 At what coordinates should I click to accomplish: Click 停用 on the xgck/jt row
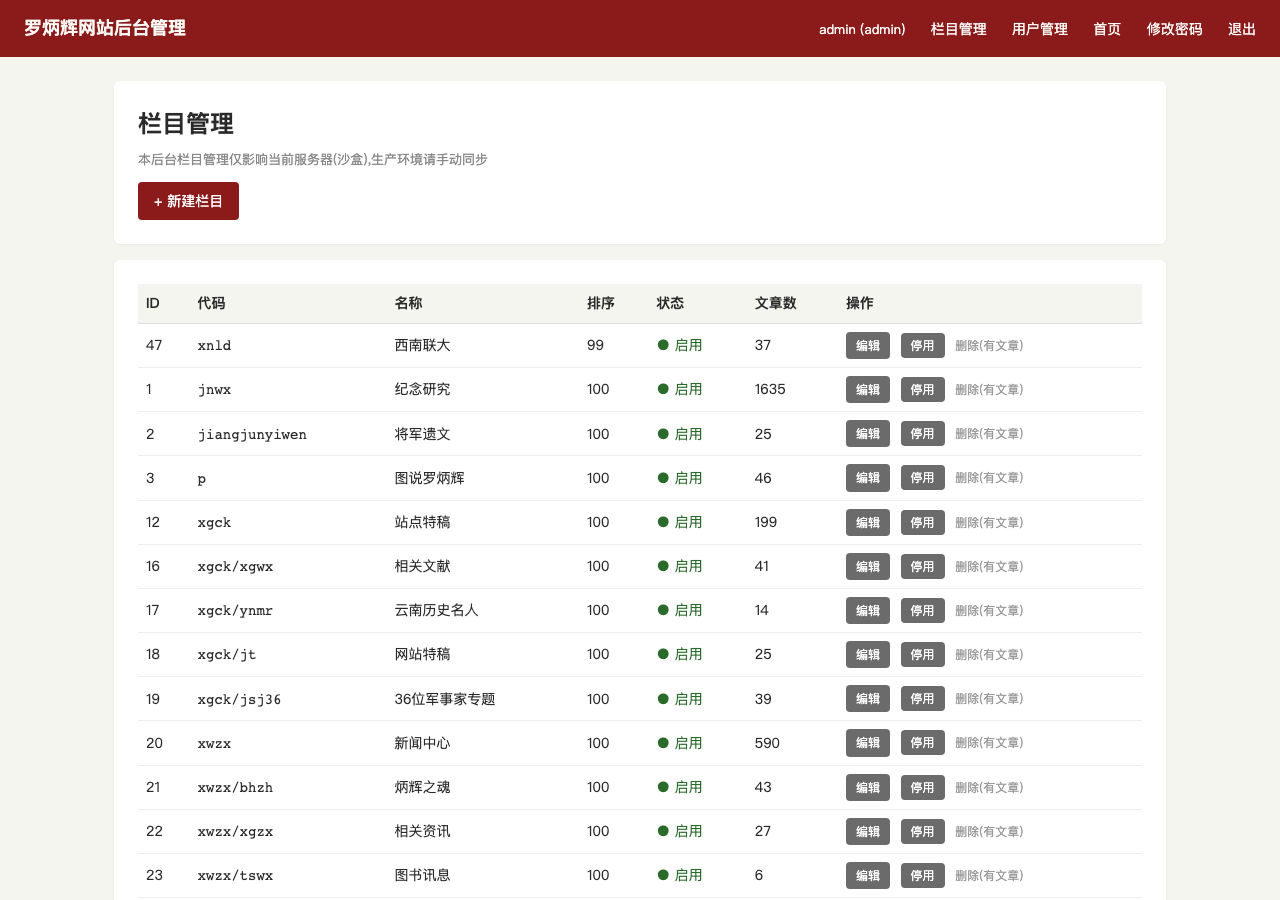click(923, 654)
